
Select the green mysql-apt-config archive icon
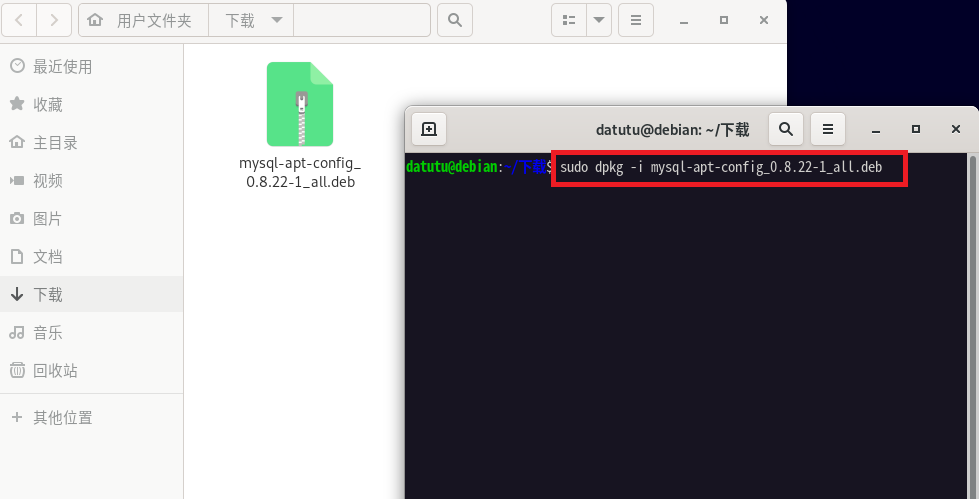click(300, 104)
